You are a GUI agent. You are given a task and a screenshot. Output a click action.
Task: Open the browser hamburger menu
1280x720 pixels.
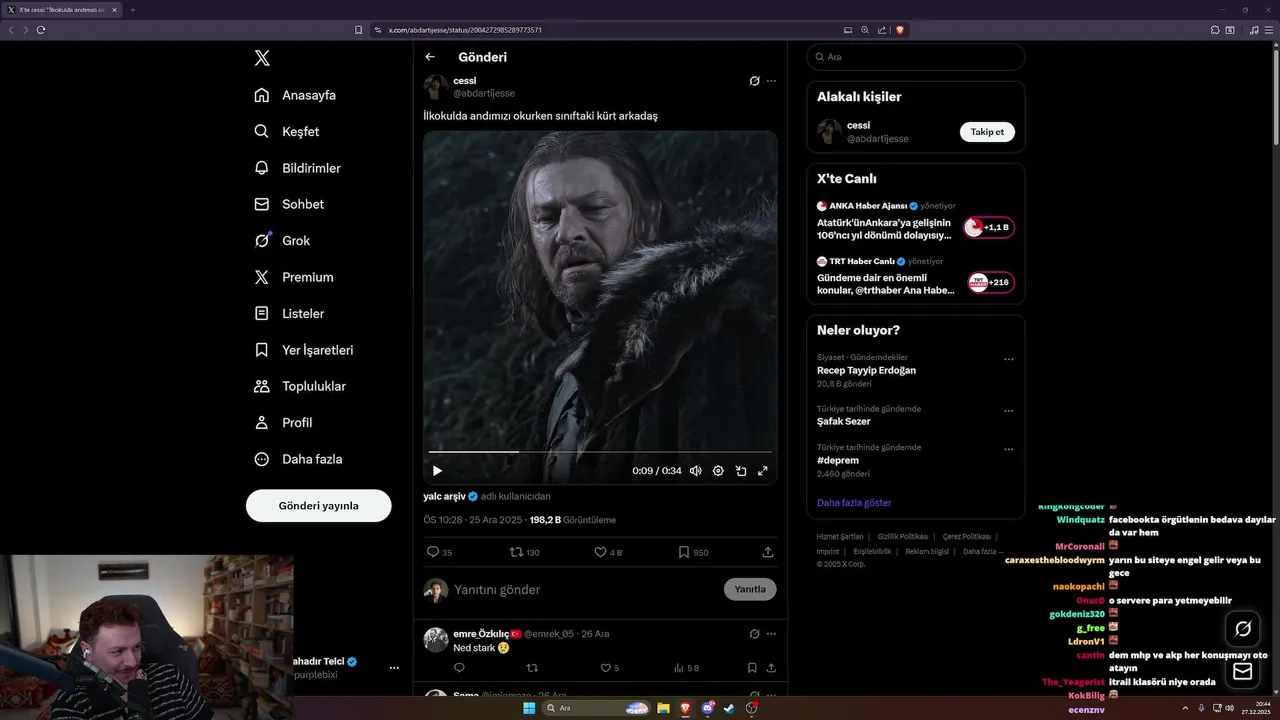pyautogui.click(x=1268, y=30)
